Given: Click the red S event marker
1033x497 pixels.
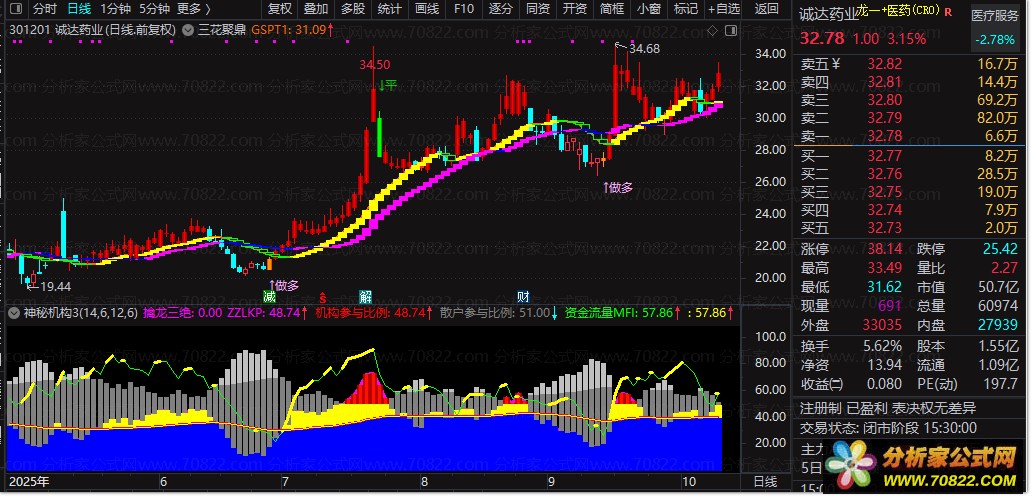Looking at the screenshot, I should tap(323, 297).
